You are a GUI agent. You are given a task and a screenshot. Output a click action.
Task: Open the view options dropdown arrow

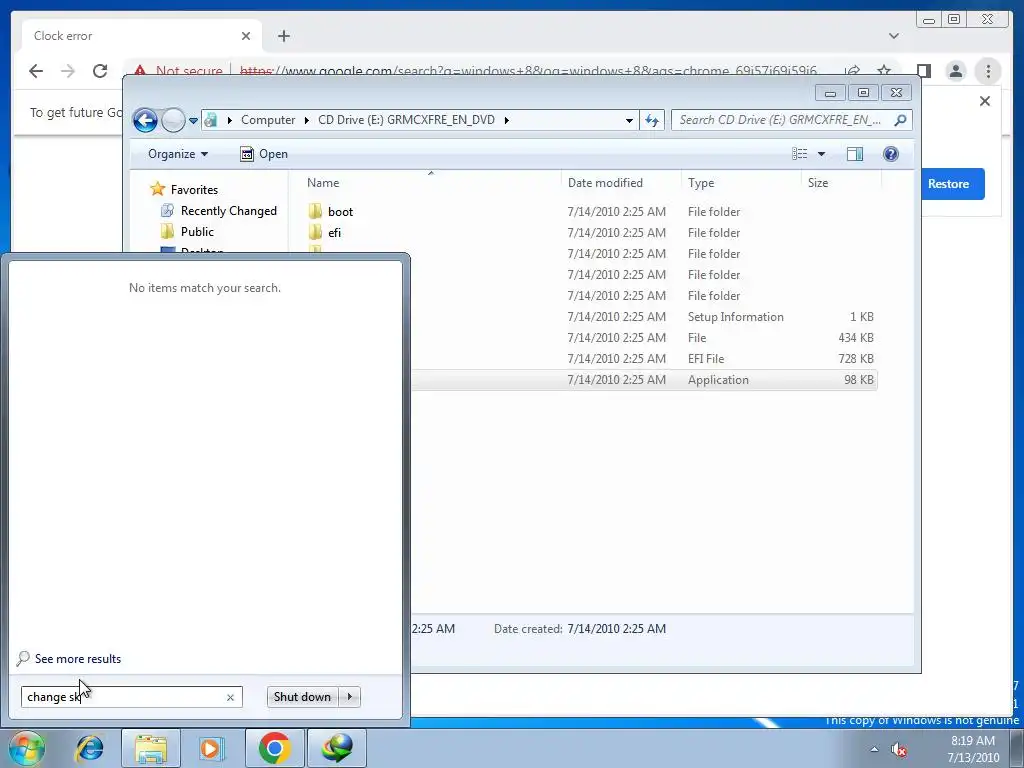[822, 154]
